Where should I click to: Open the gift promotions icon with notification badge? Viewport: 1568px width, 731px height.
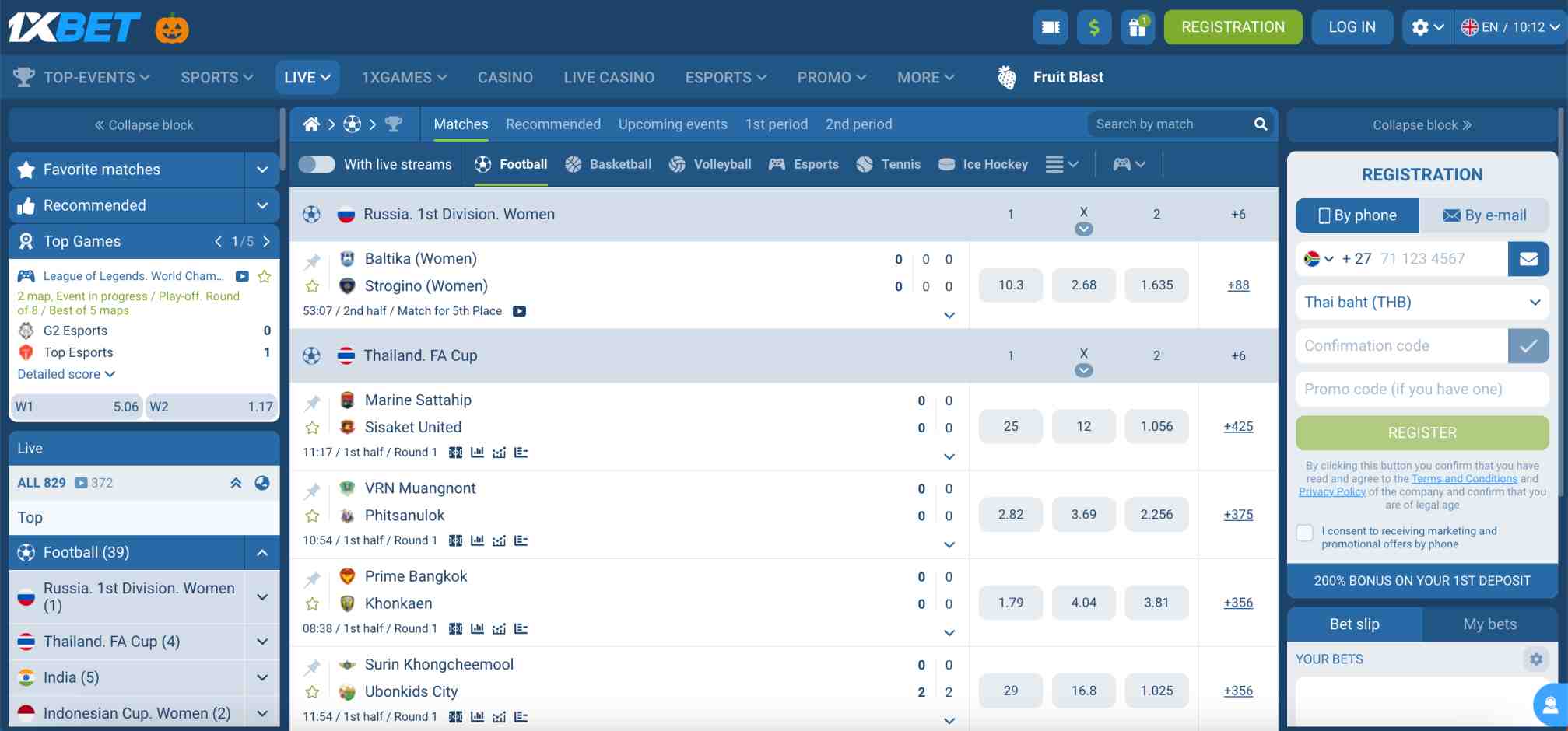coord(1138,27)
